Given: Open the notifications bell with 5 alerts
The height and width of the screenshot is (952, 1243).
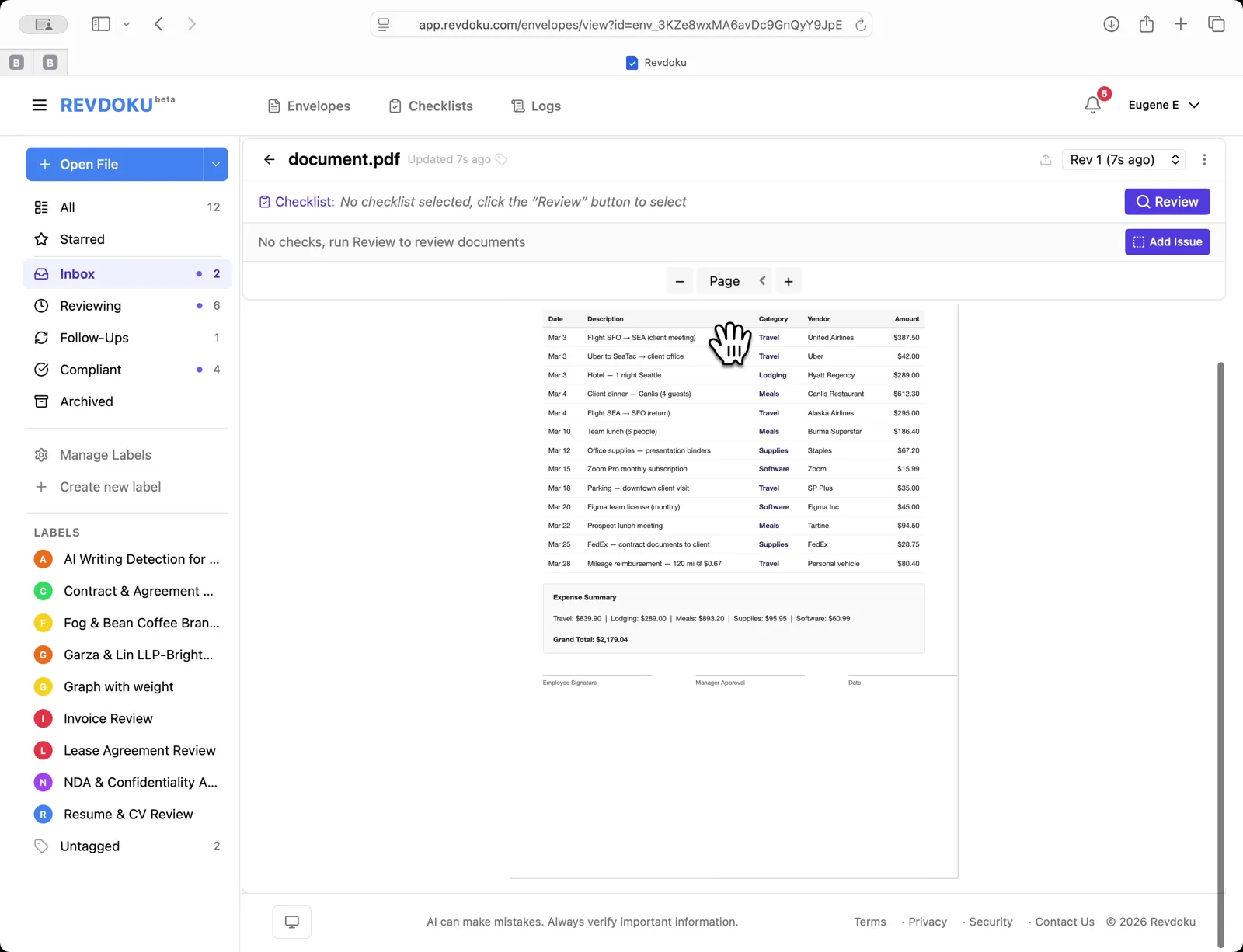Looking at the screenshot, I should point(1093,104).
